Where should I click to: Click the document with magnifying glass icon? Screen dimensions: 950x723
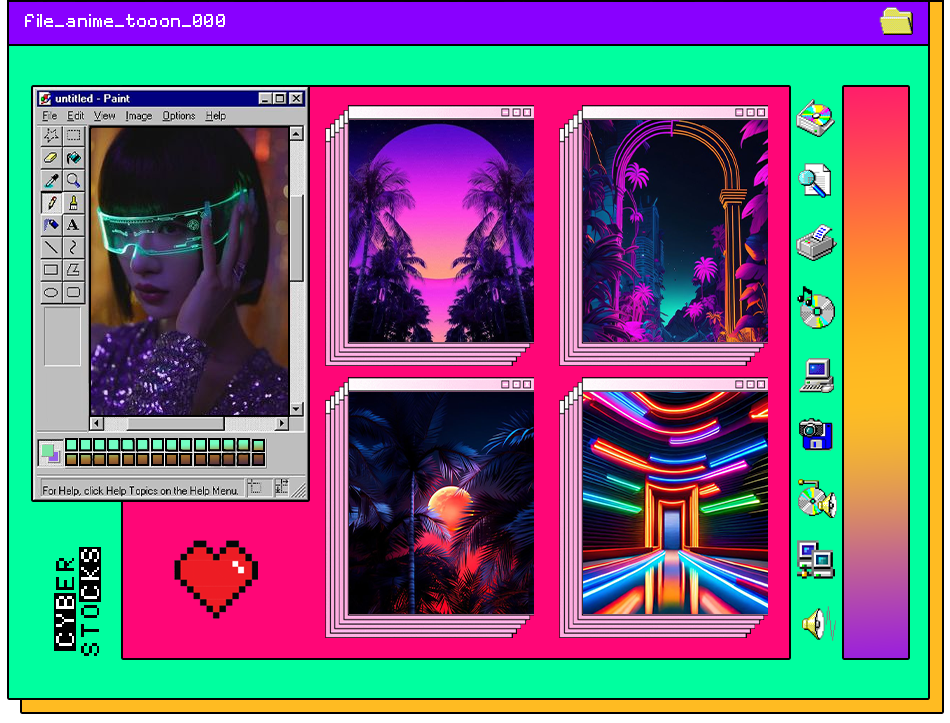tap(815, 180)
